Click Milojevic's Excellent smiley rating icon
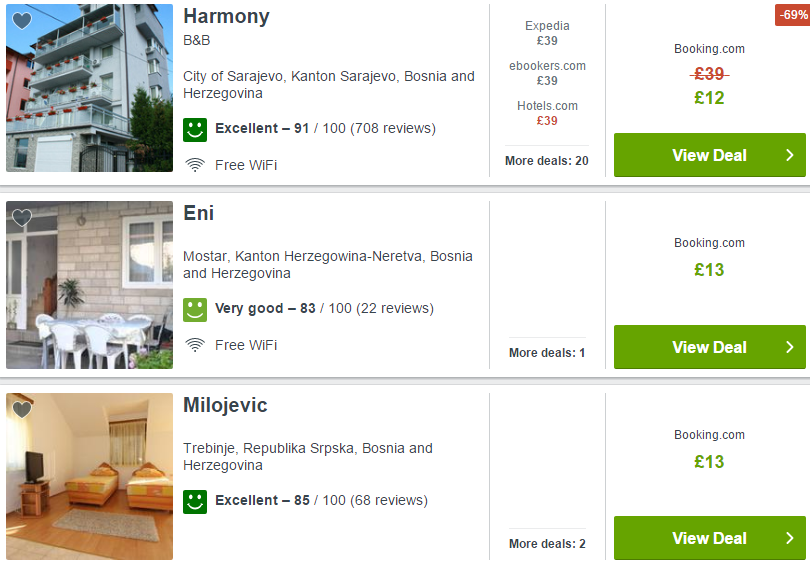Screen dimensions: 810x562 195,501
